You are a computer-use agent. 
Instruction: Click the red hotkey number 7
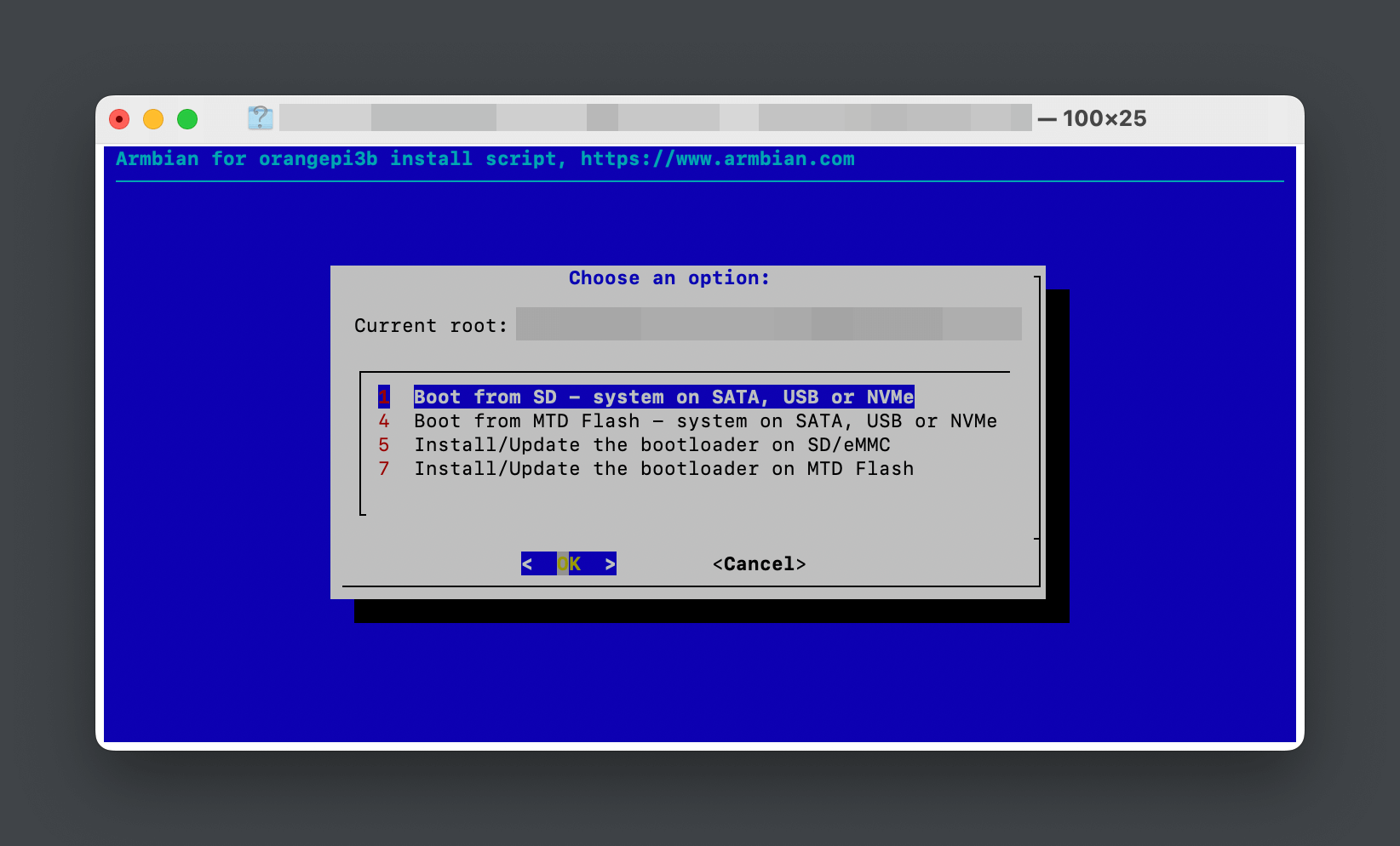[x=384, y=469]
